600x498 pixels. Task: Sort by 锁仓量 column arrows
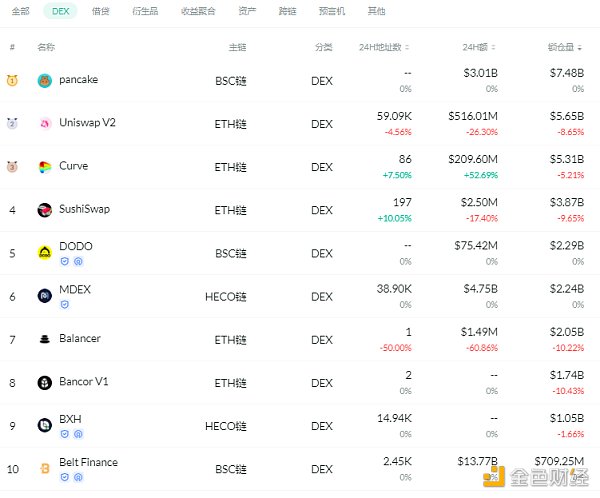coord(581,47)
